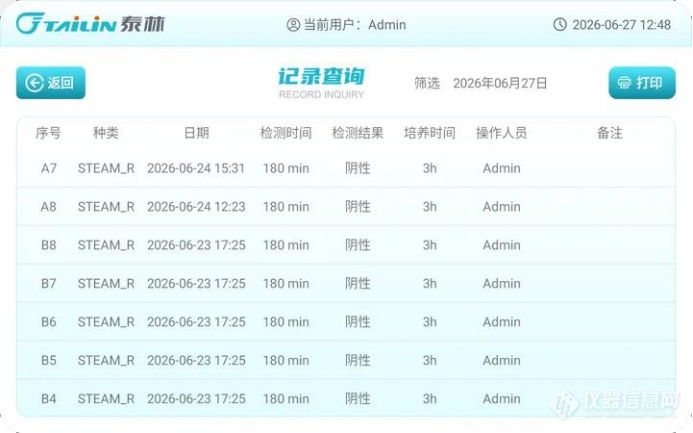693x433 pixels.
Task: Select record B8
Action: coord(346,245)
